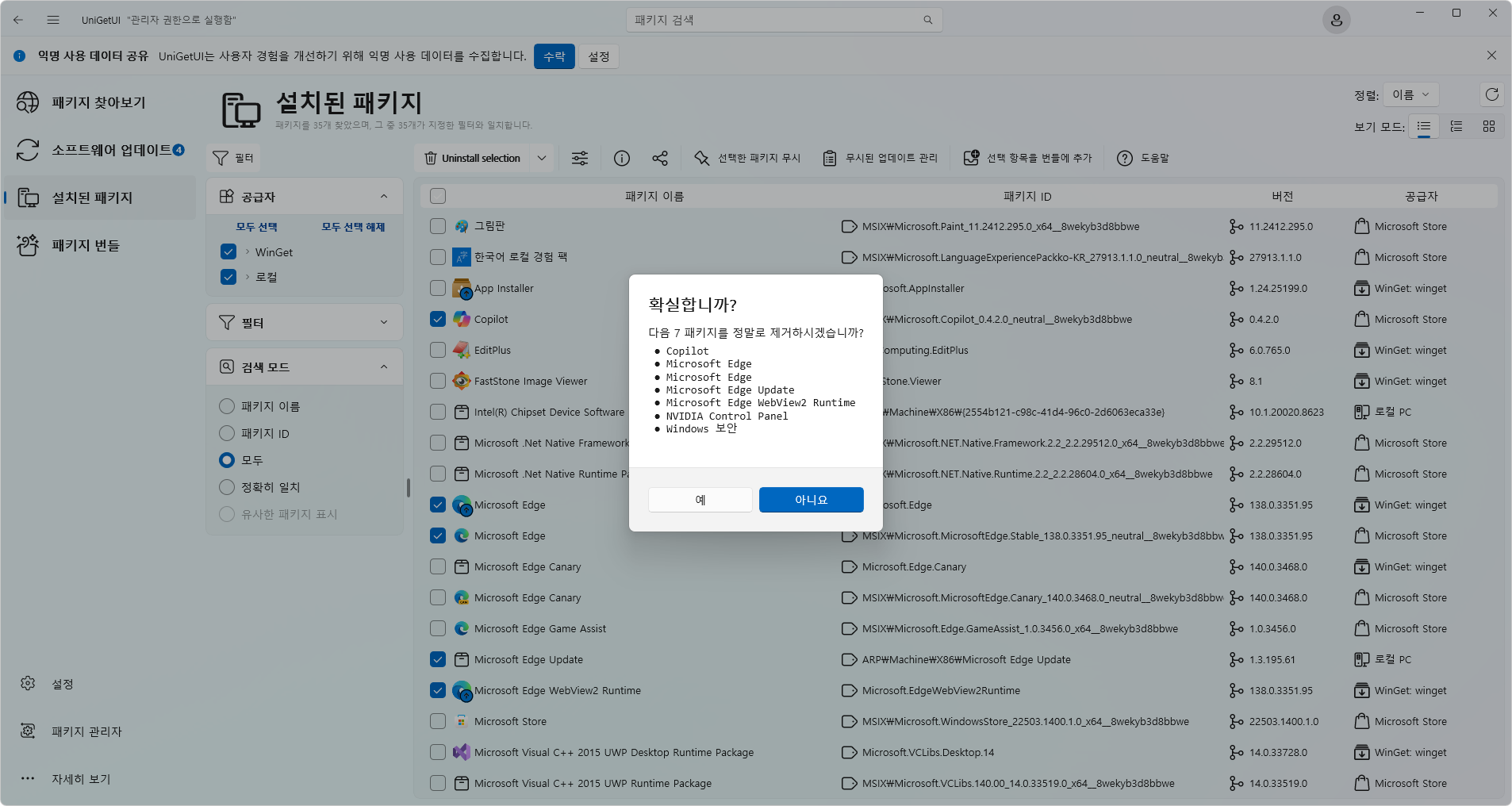Click the settings gear in the sidebar
The width and height of the screenshot is (1512, 806).
(28, 683)
